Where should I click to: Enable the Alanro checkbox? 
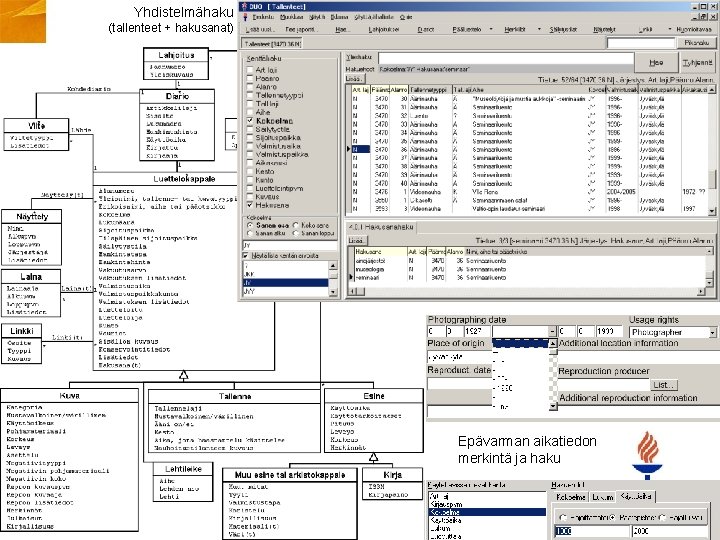tap(250, 87)
